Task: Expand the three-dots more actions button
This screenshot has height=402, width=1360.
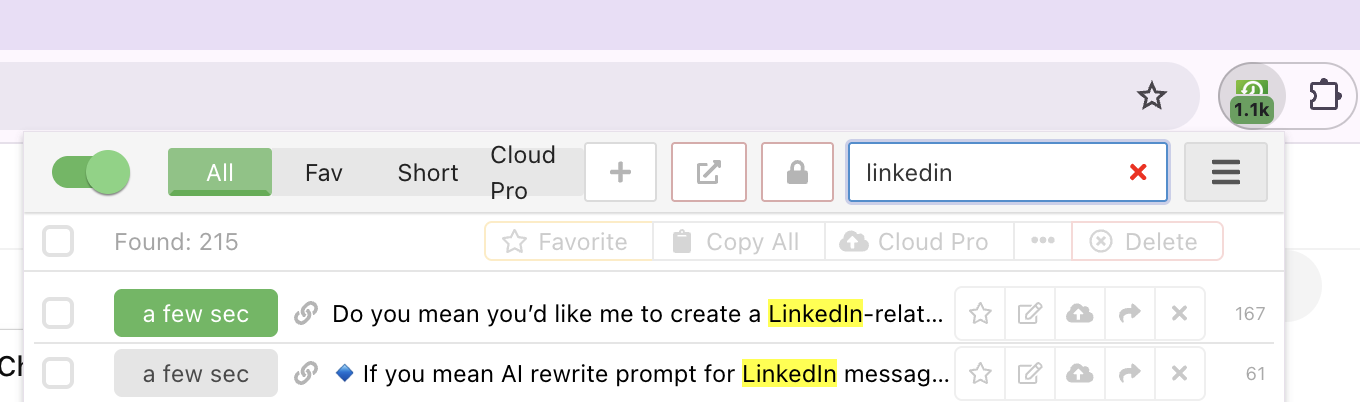Action: click(x=1043, y=241)
